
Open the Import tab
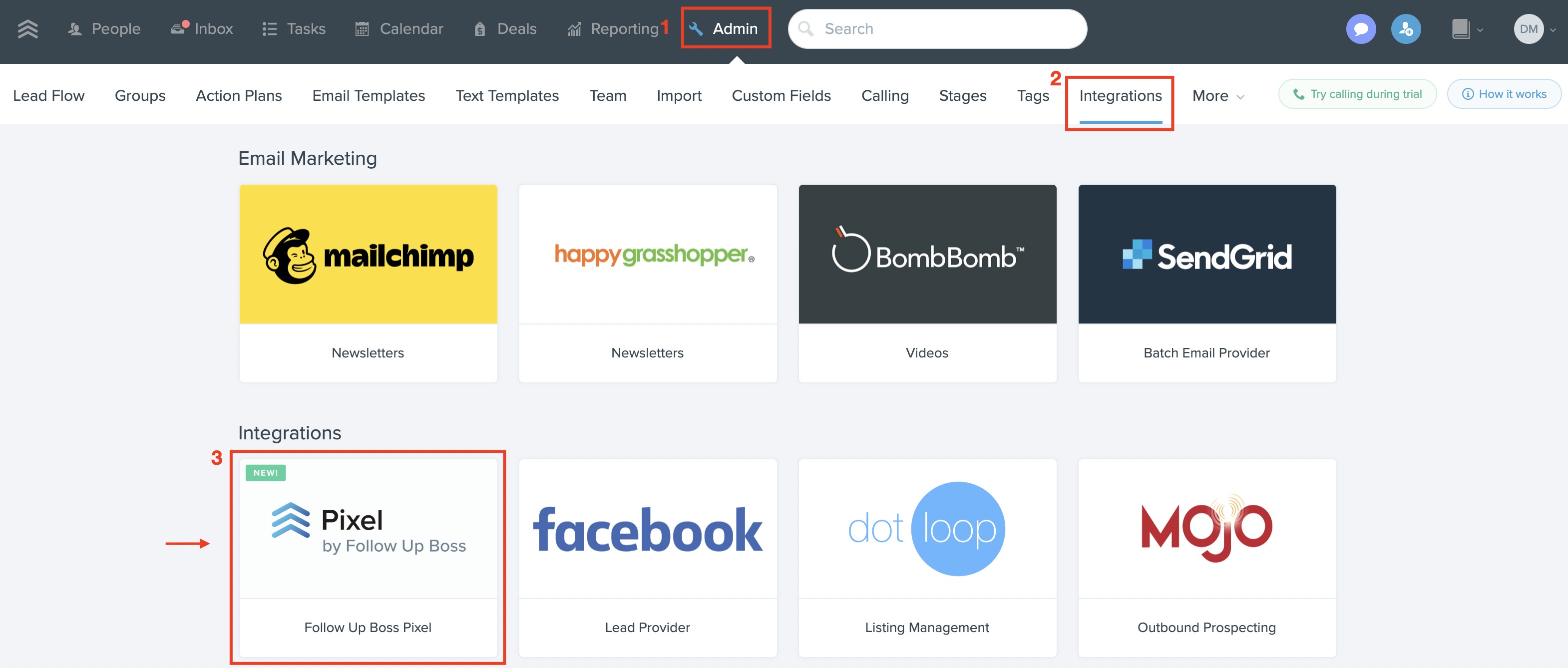679,95
